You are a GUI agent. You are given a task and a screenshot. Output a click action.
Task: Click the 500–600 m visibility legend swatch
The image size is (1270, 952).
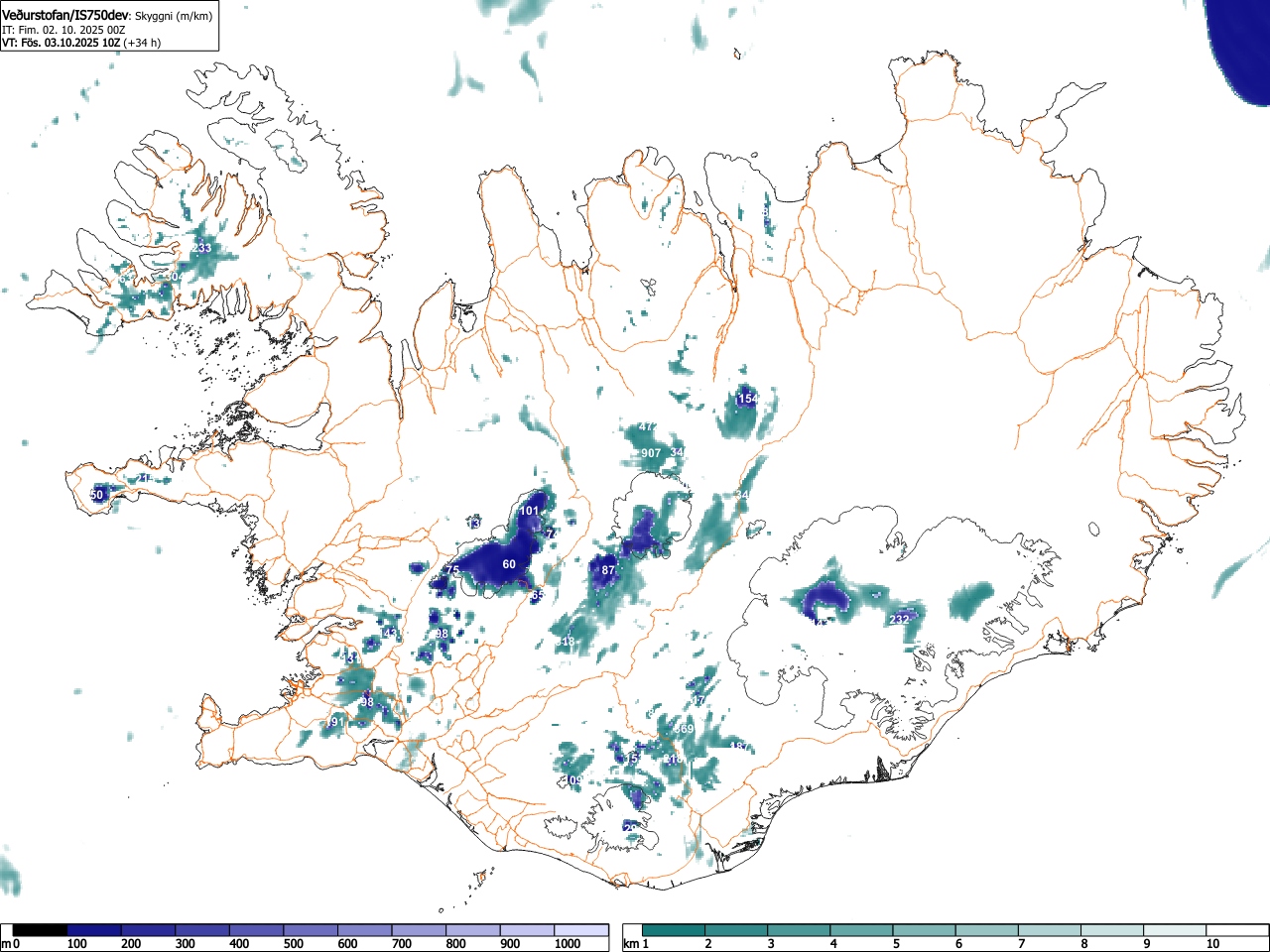tap(311, 930)
